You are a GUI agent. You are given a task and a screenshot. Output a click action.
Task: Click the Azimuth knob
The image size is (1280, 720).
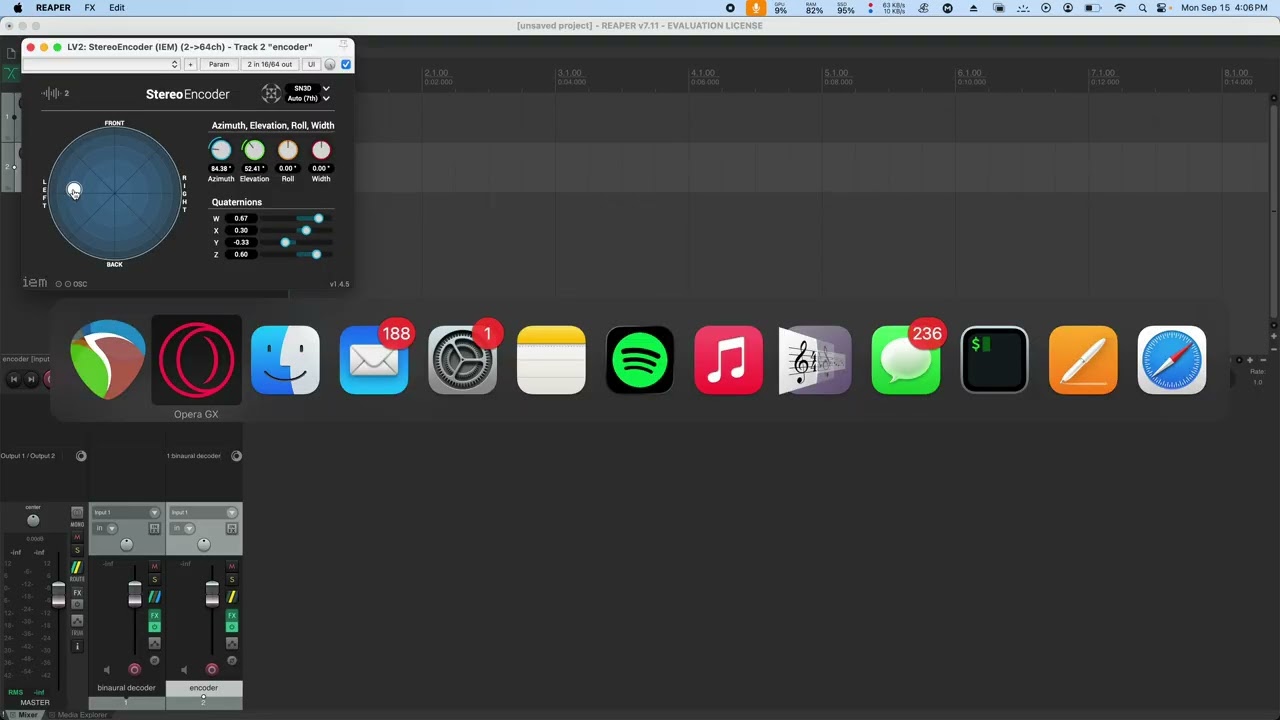220,150
